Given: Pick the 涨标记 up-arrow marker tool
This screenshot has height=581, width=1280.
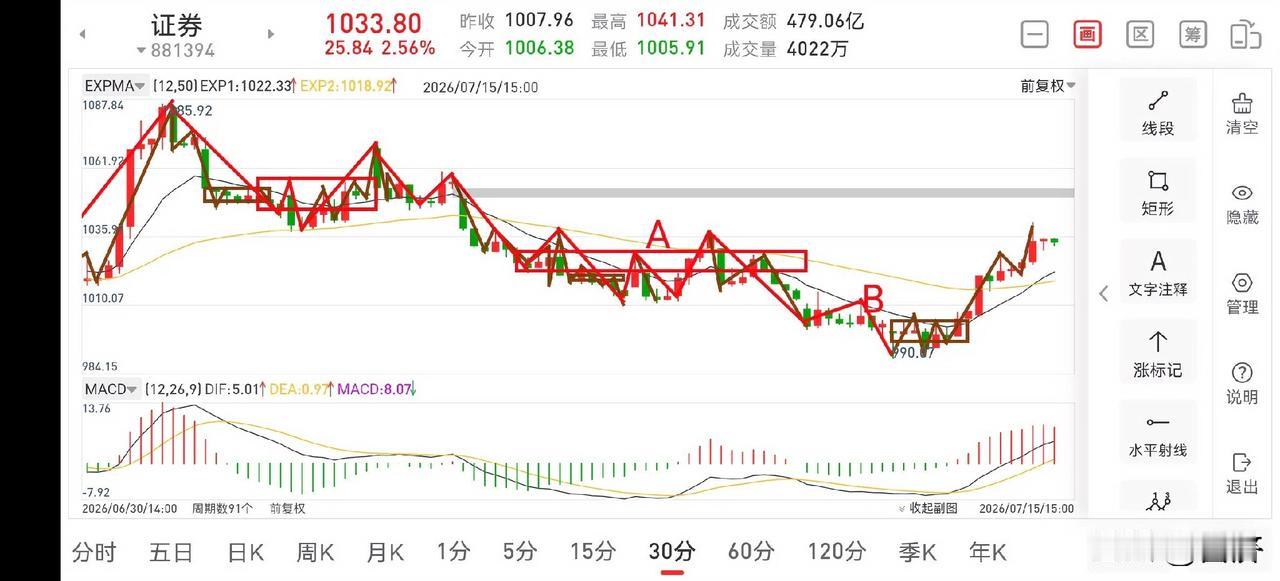Looking at the screenshot, I should (x=1158, y=355).
